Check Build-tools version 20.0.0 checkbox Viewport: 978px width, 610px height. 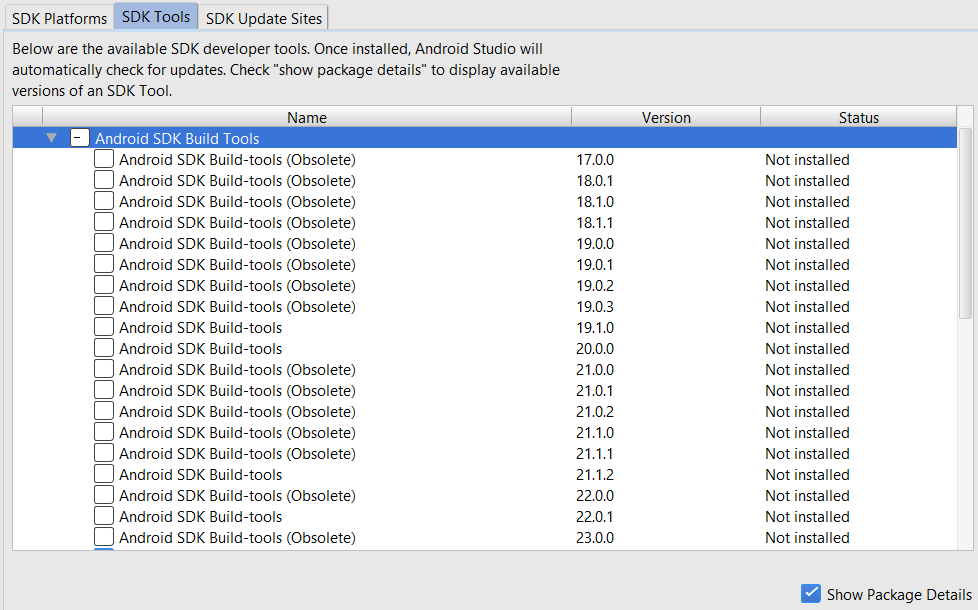click(x=104, y=348)
